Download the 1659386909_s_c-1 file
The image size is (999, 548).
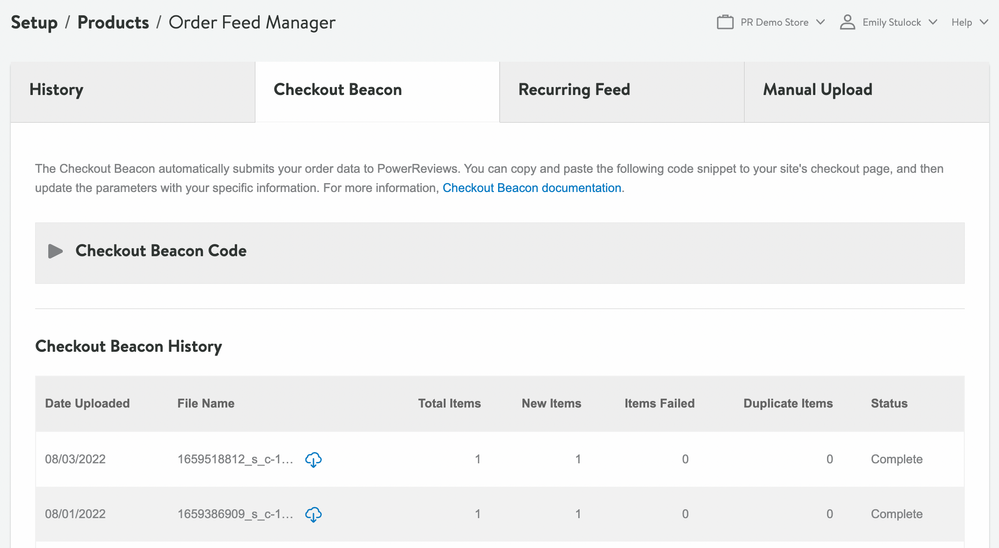click(313, 514)
